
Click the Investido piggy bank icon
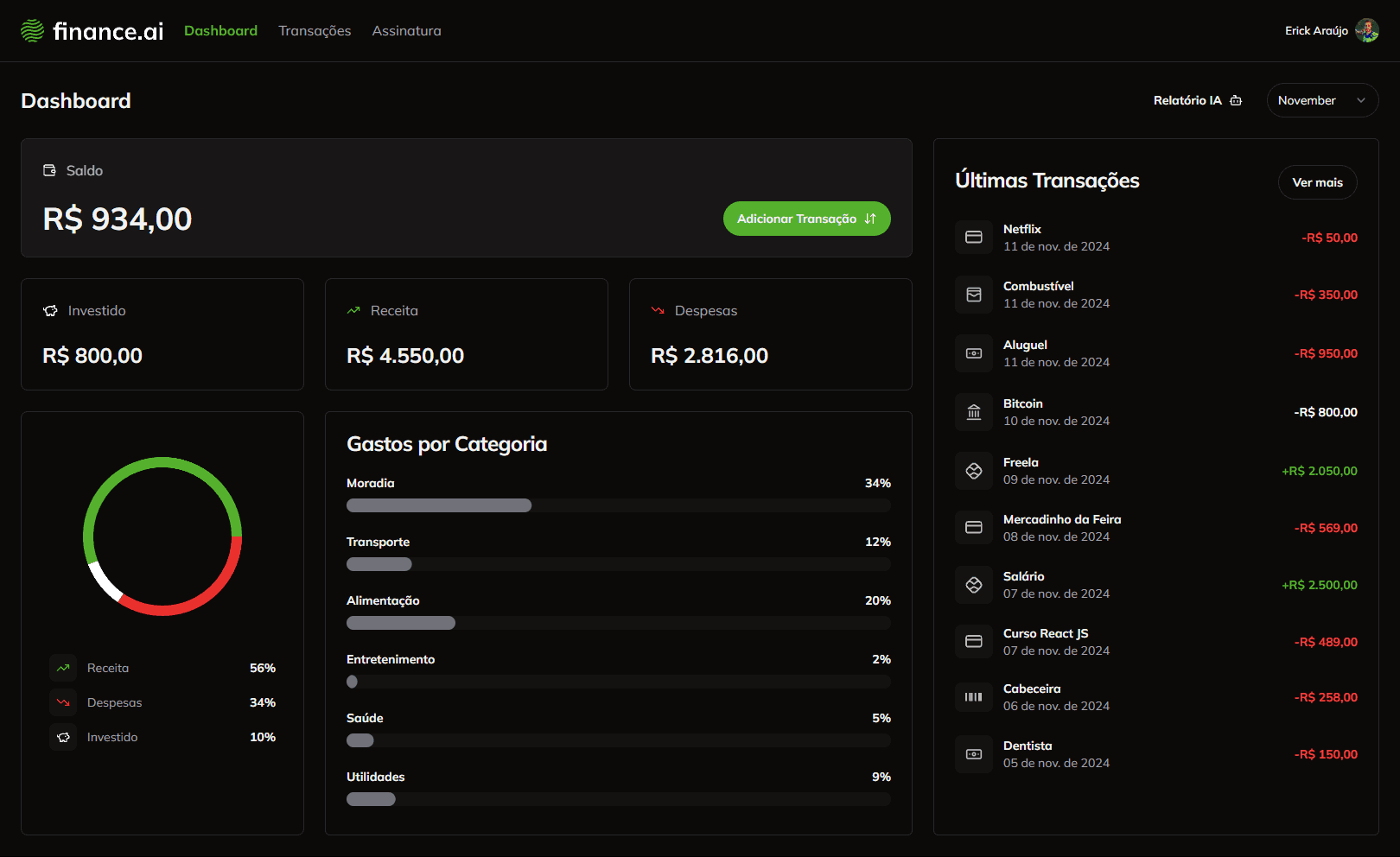(49, 310)
